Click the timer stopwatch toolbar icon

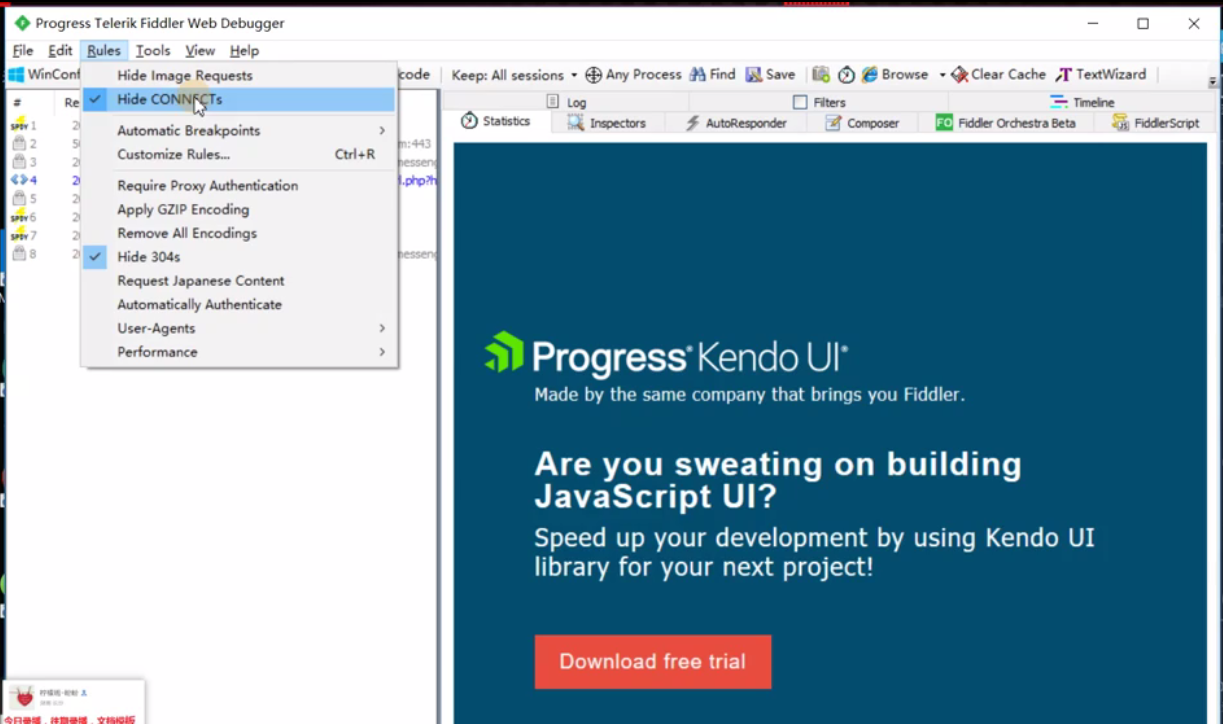847,75
